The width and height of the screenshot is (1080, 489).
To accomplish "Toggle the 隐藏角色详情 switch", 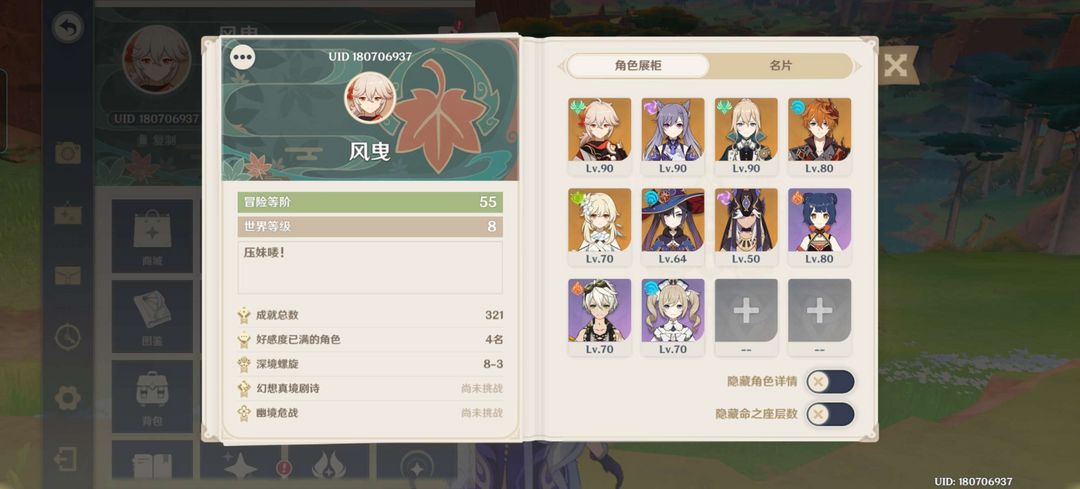I will [830, 382].
